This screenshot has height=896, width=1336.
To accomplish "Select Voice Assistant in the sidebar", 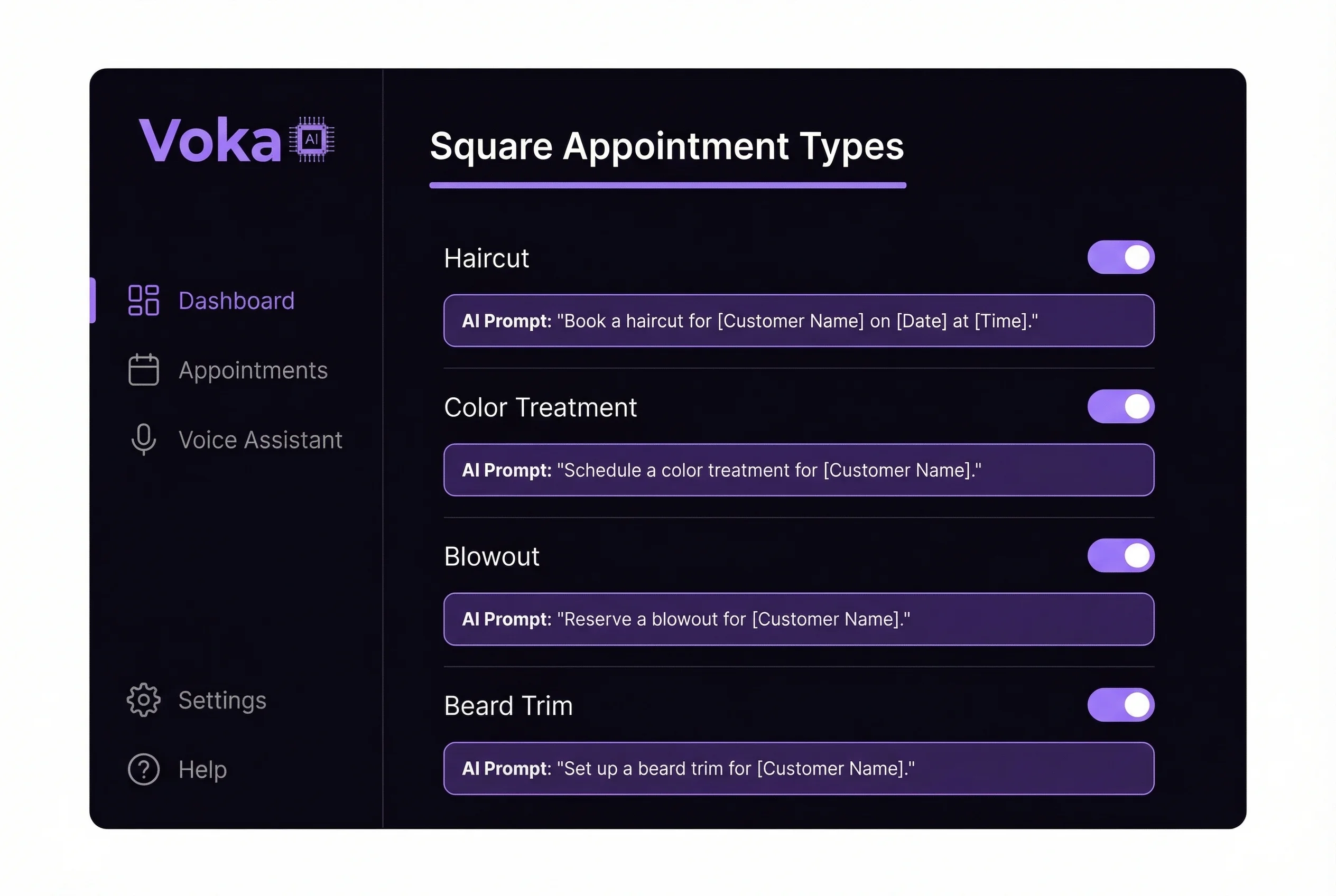I will click(260, 440).
